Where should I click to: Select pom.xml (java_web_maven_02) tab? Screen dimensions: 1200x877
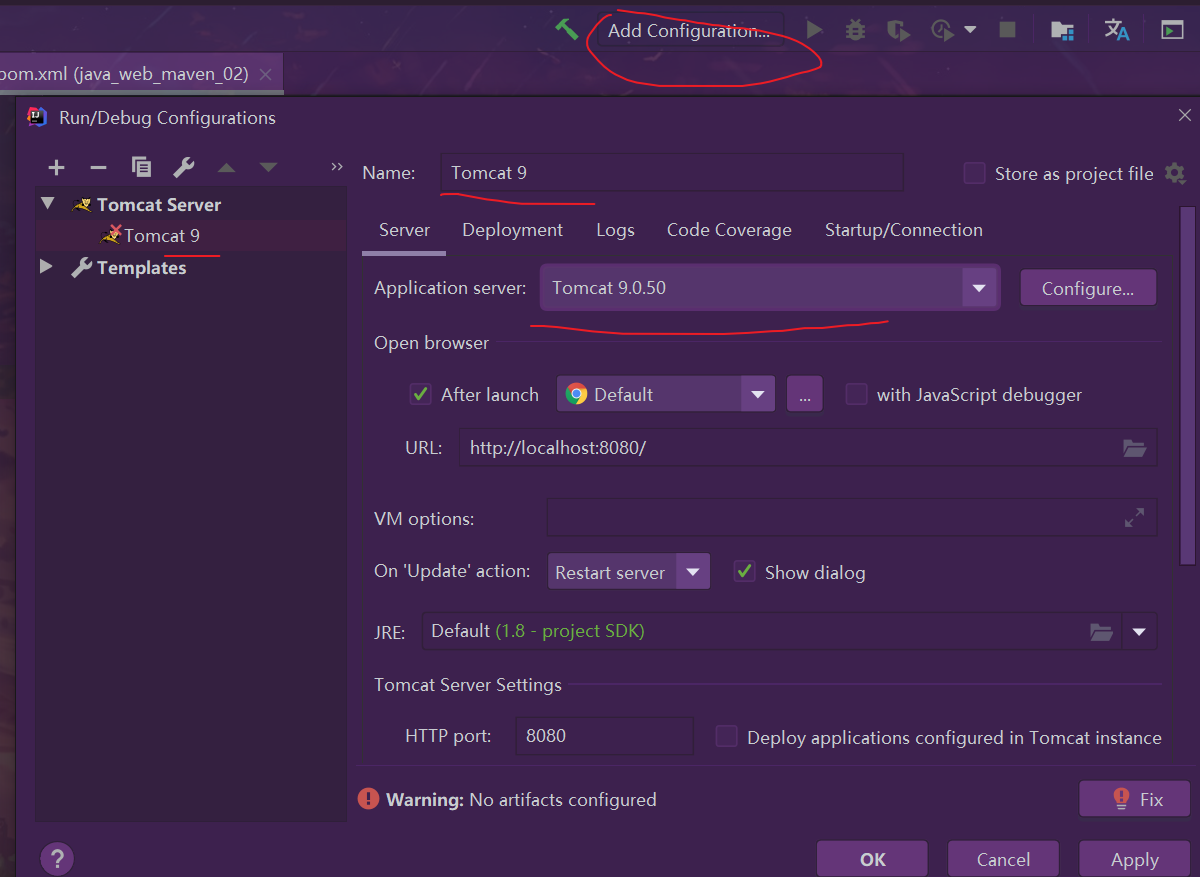[124, 74]
